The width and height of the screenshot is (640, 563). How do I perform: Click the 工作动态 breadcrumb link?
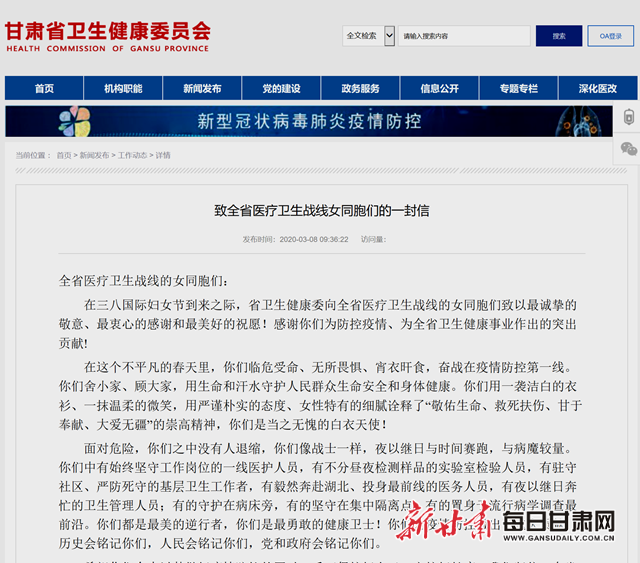pyautogui.click(x=132, y=155)
